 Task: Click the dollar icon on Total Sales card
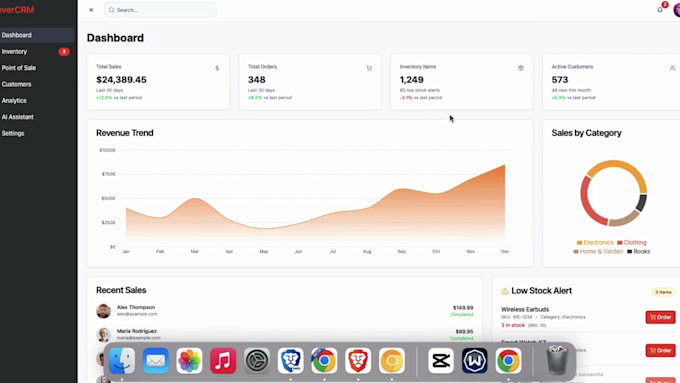click(x=217, y=68)
